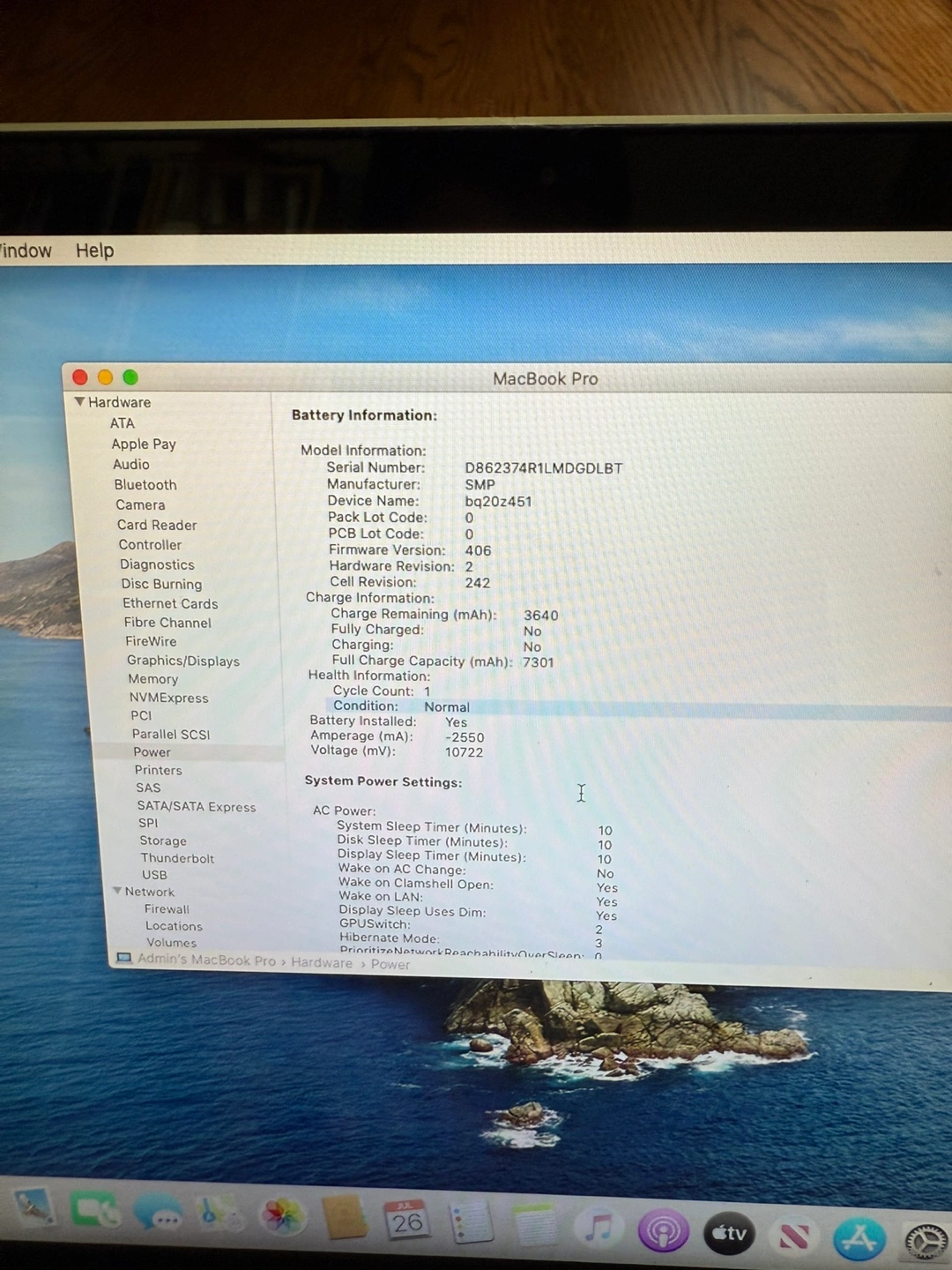The width and height of the screenshot is (952, 1270).
Task: Click the Battery Information heading
Action: (364, 415)
